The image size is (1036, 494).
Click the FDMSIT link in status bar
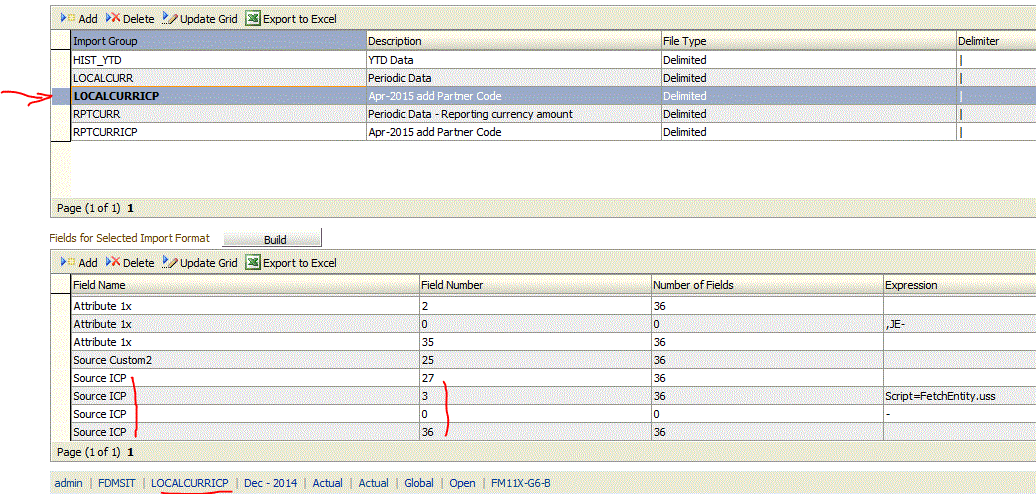click(117, 483)
